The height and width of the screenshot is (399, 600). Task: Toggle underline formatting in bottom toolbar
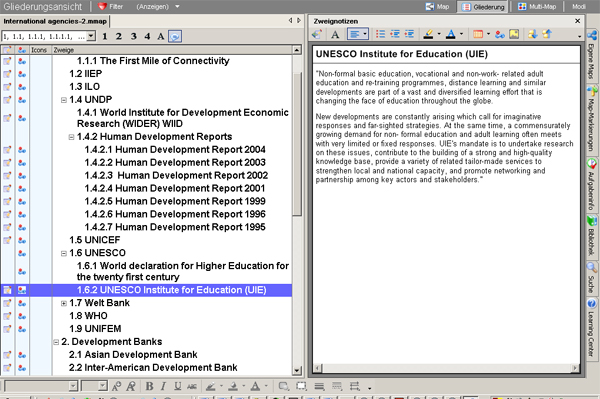pos(178,386)
